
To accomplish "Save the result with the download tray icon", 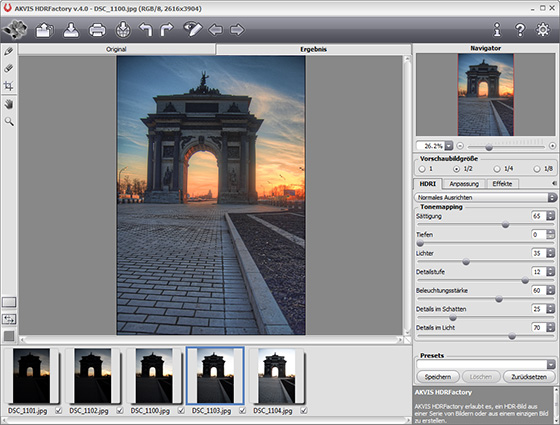I will [x=71, y=30].
